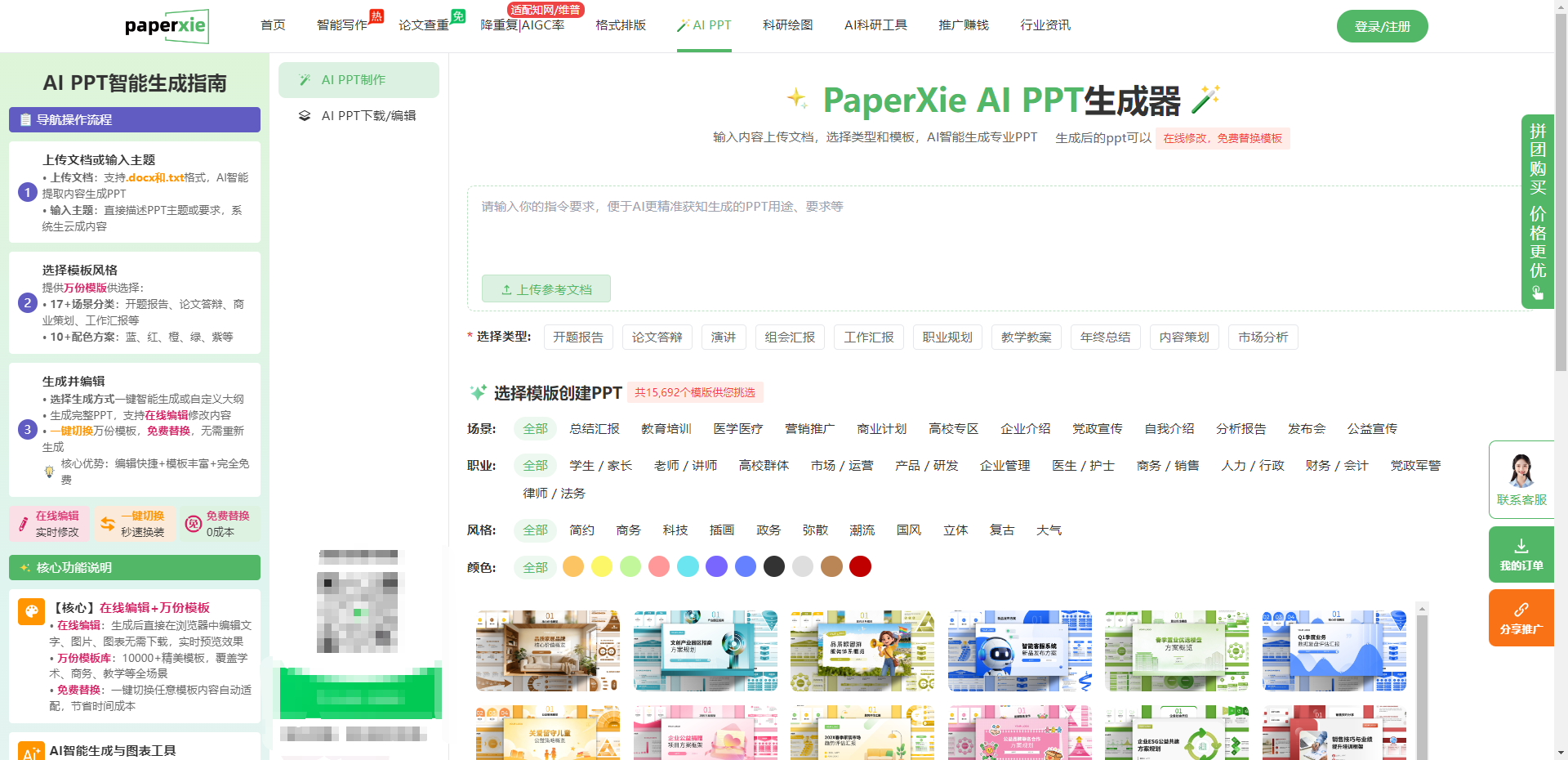Filter profession by 老师 / 讲师
1568x760 pixels.
tap(685, 466)
